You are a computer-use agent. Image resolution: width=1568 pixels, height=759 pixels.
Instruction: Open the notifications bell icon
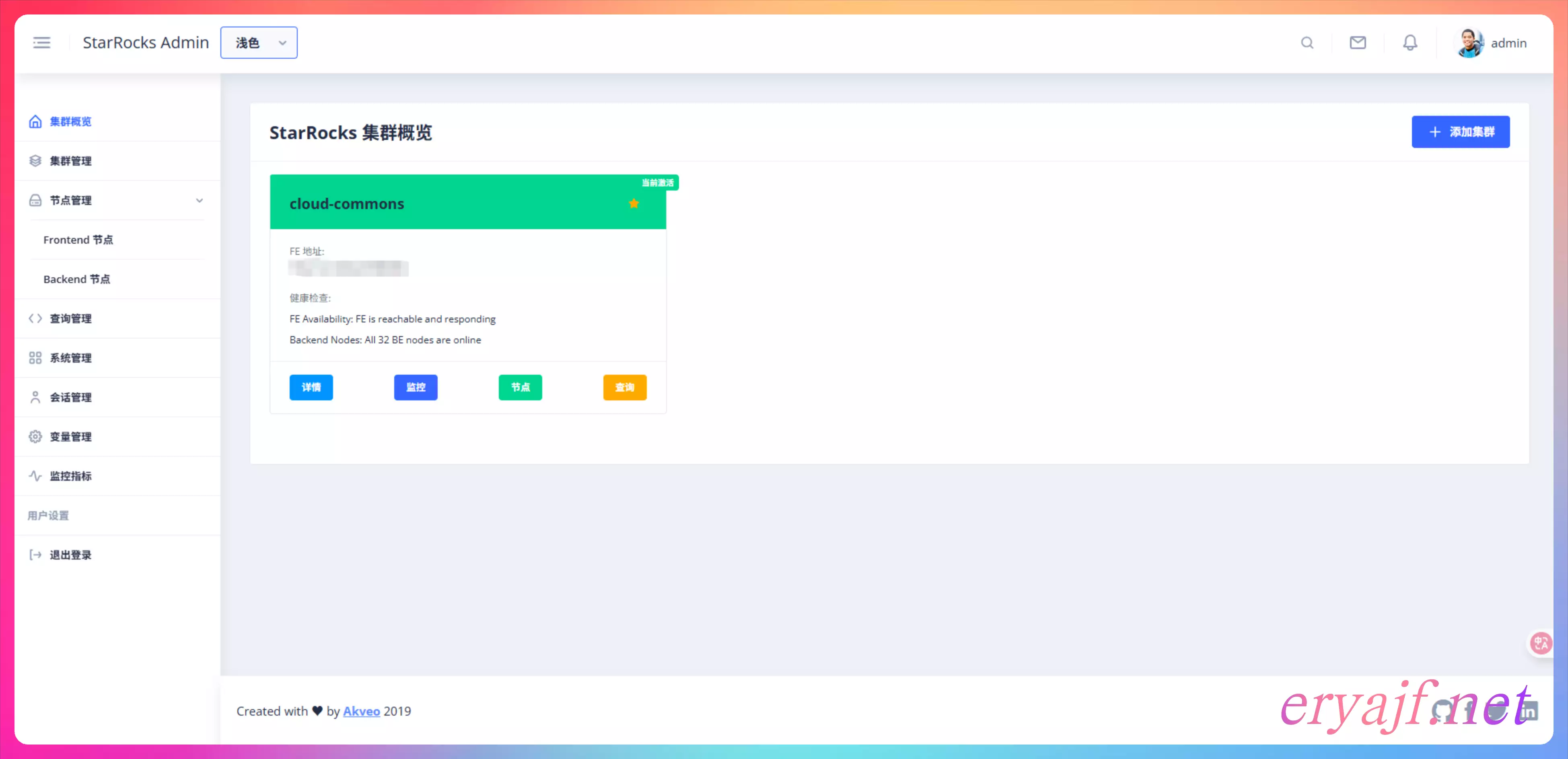tap(1410, 43)
